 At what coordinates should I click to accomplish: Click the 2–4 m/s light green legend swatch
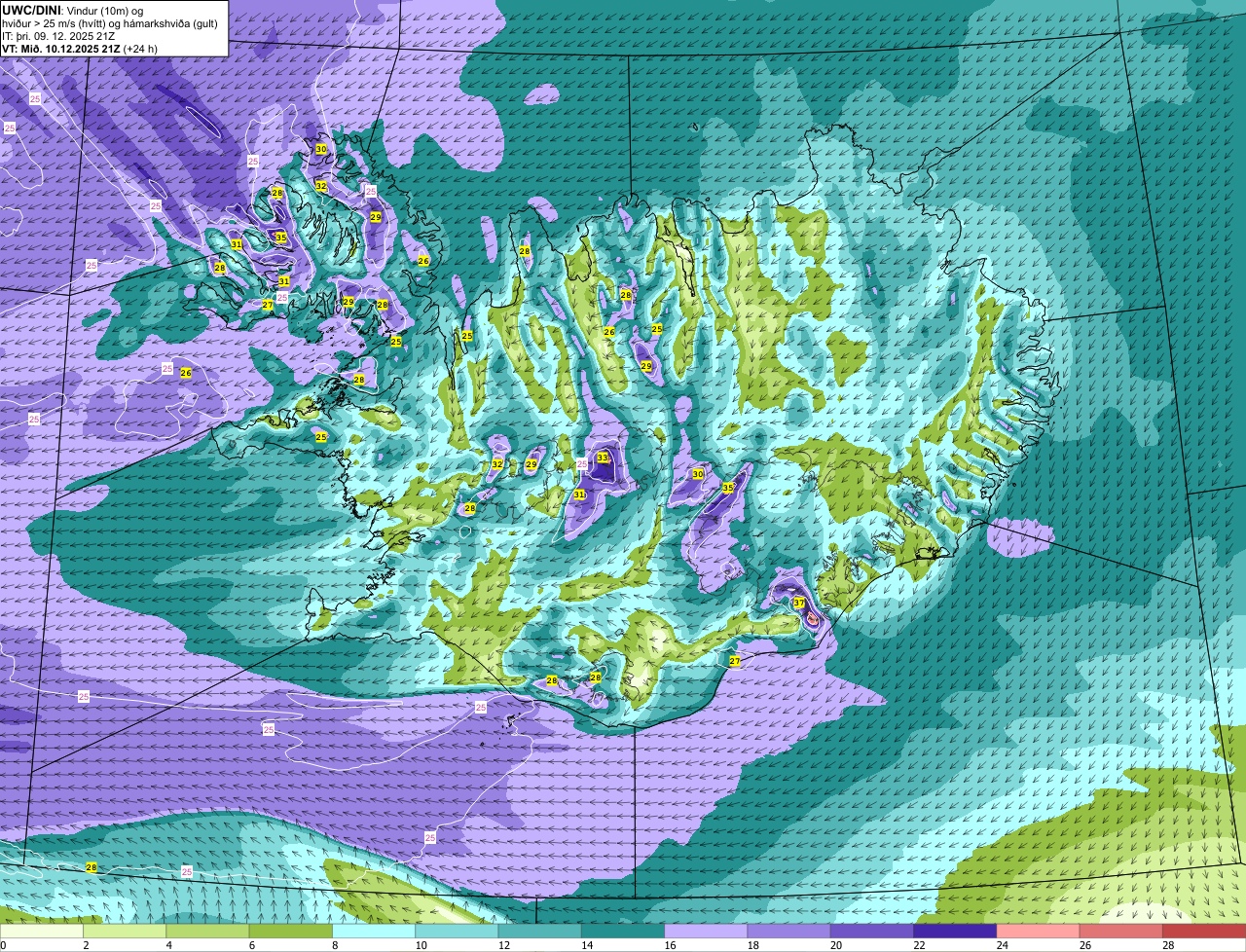125,932
